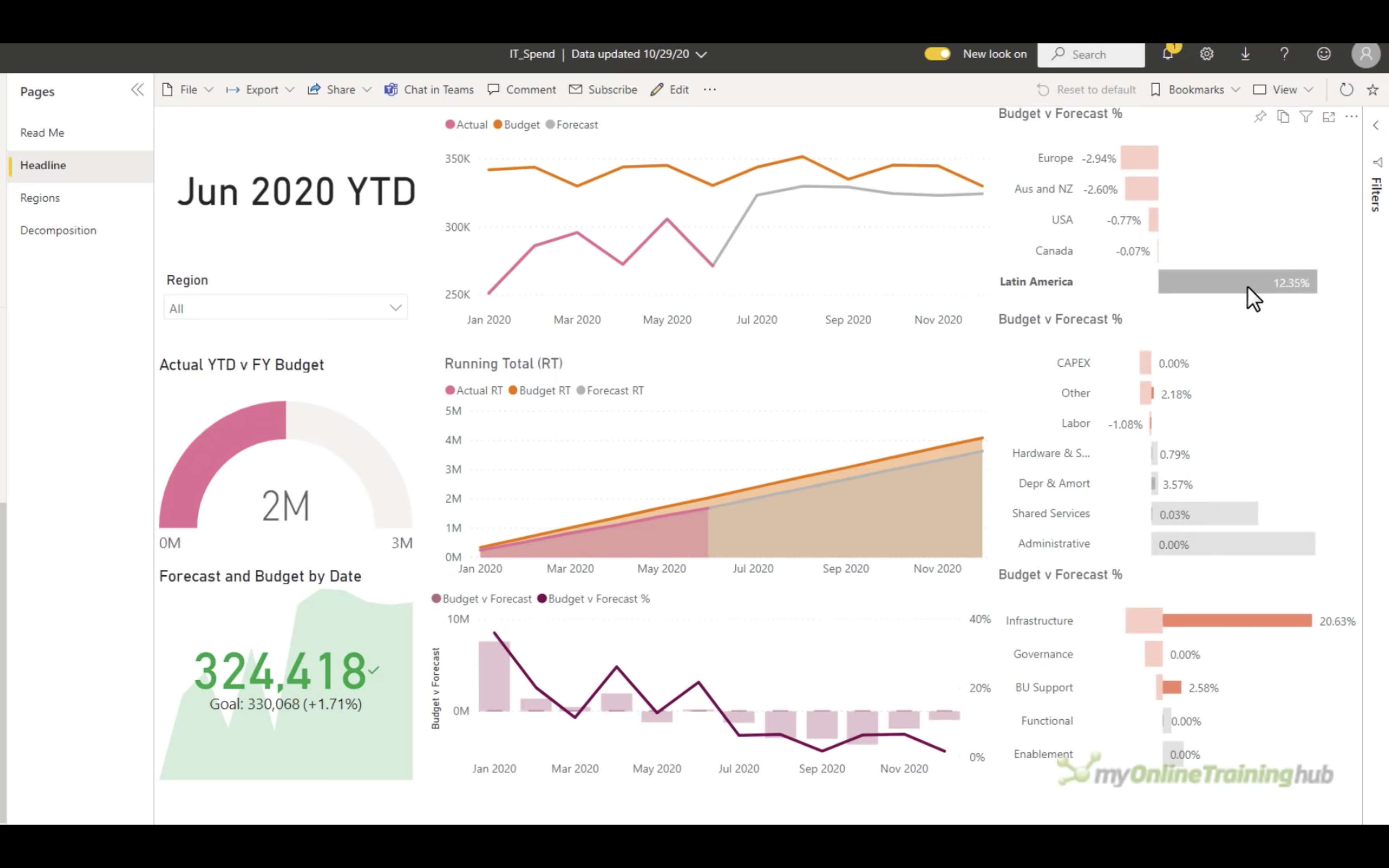Image resolution: width=1389 pixels, height=868 pixels.
Task: Open settings gear icon
Action: pyautogui.click(x=1206, y=54)
